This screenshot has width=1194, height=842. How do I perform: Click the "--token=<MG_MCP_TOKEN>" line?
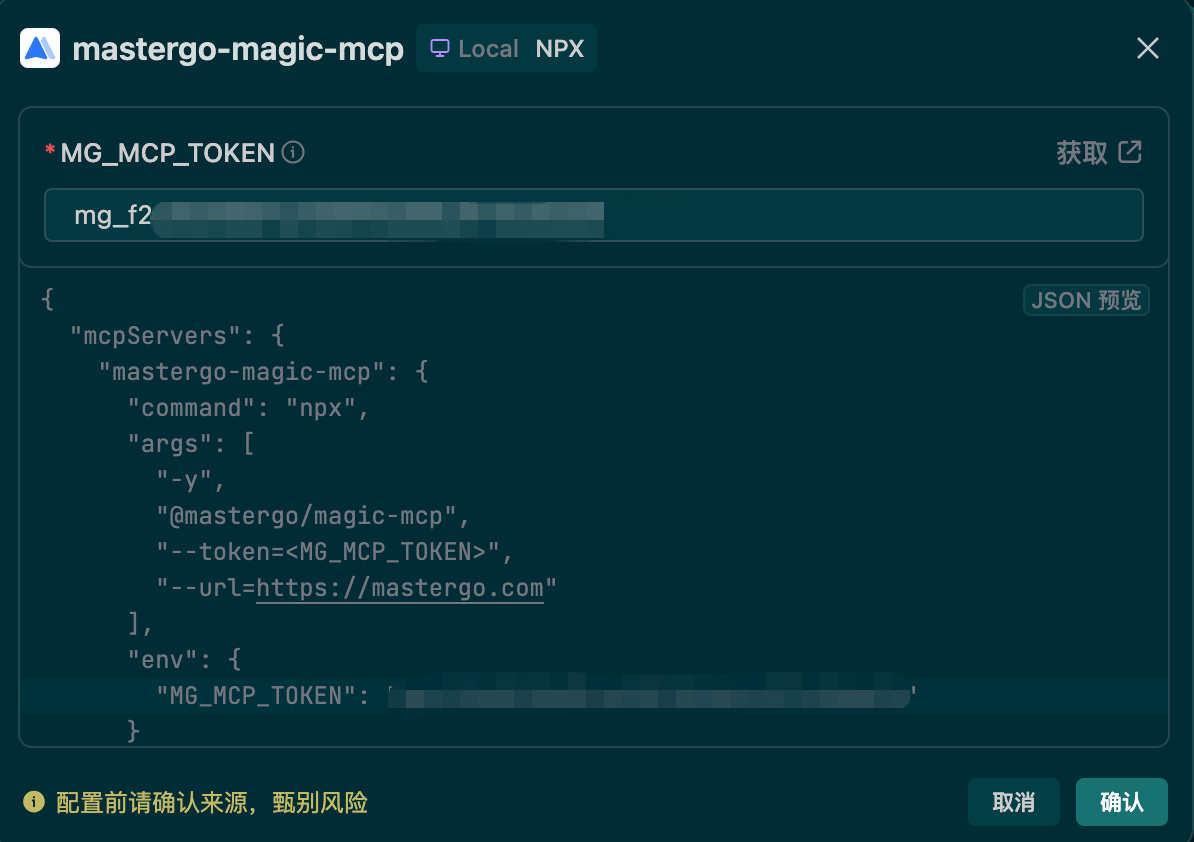click(x=334, y=551)
